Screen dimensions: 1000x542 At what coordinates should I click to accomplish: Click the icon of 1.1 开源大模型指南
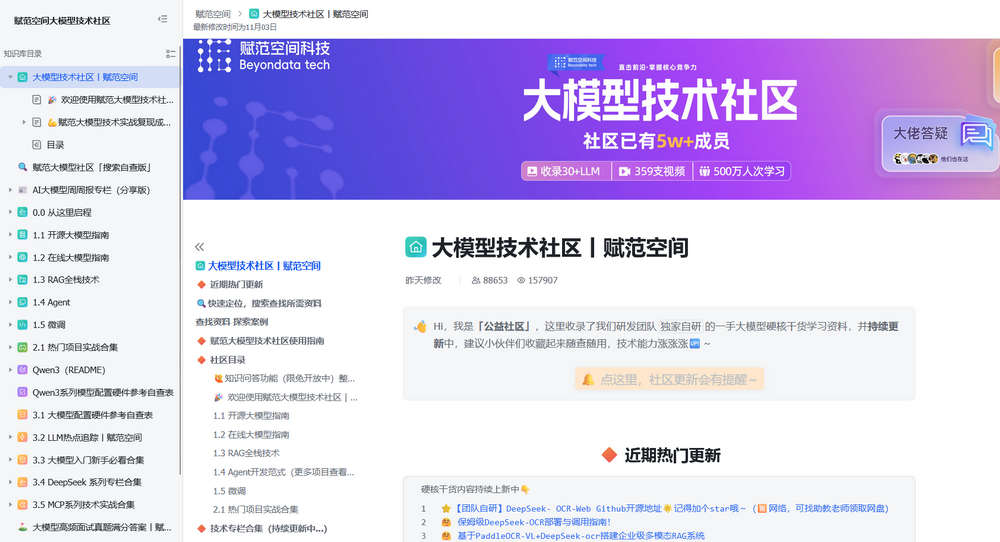click(22, 235)
